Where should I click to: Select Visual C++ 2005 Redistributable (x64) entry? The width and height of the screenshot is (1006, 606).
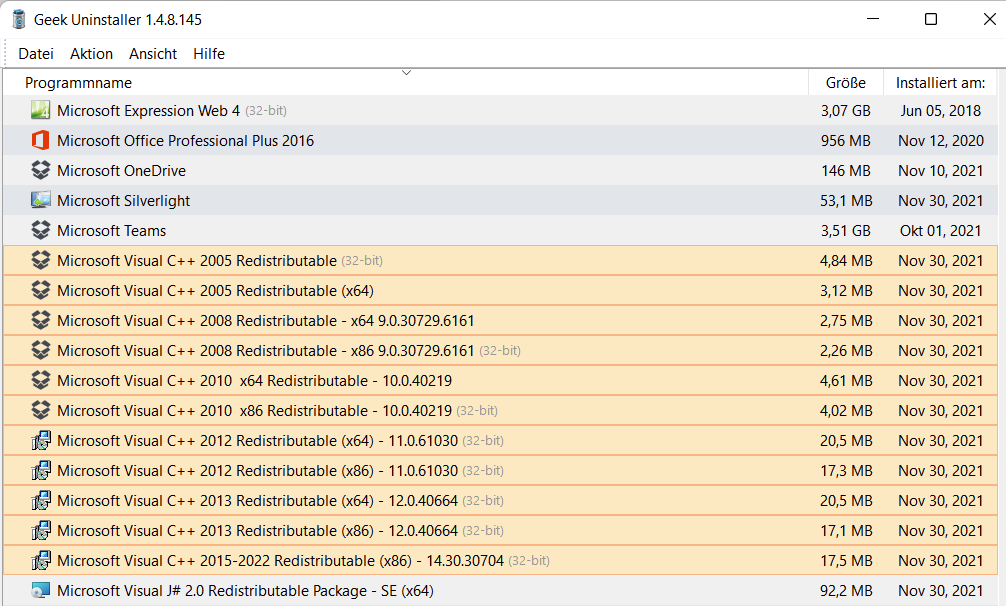pos(500,290)
